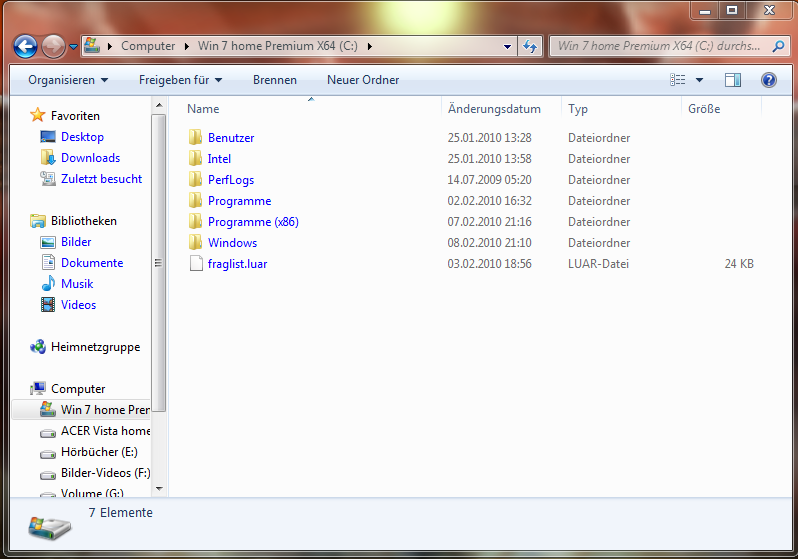
Task: Expand the arrow after Computer in breadcrumb
Action: coord(187,46)
